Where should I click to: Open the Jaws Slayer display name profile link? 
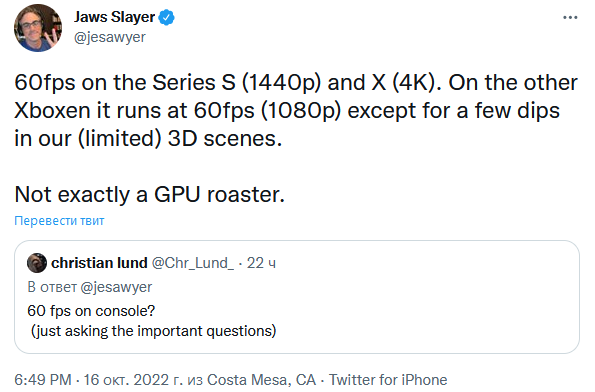coord(114,17)
